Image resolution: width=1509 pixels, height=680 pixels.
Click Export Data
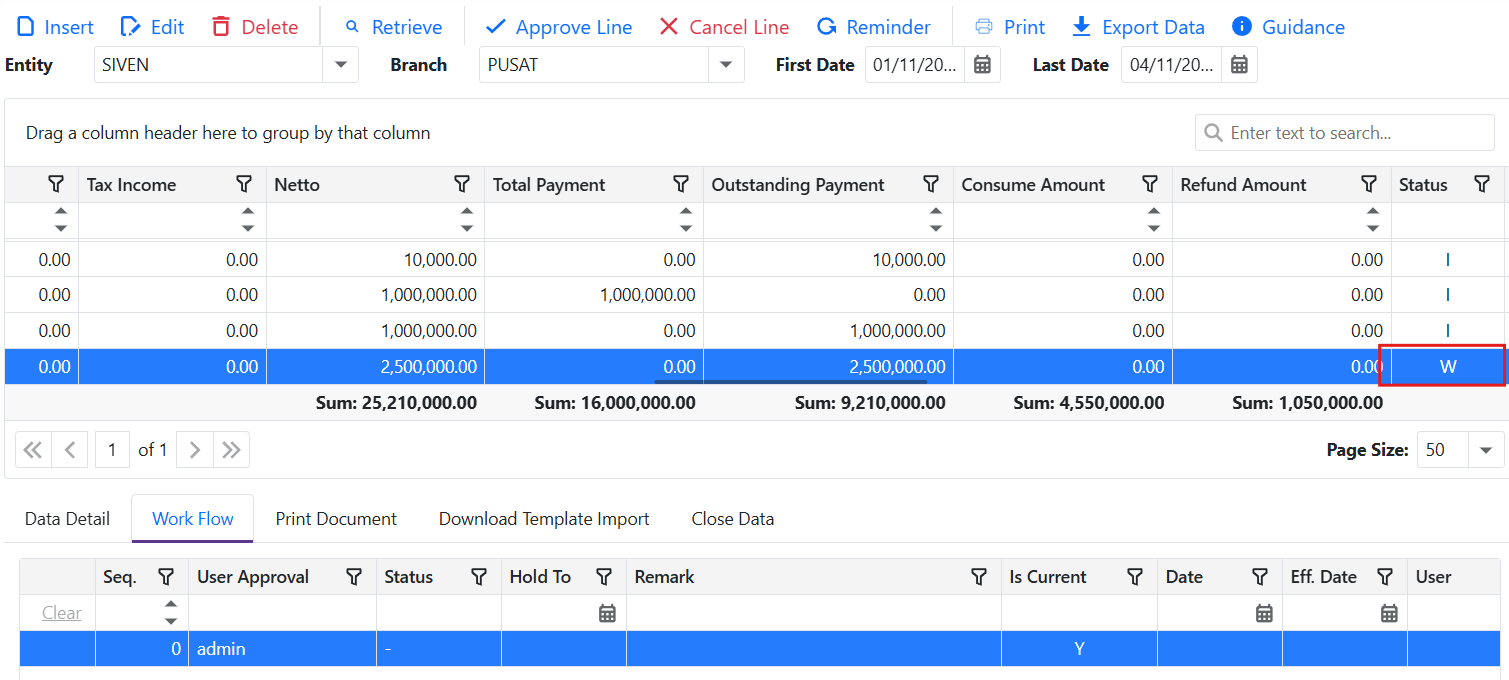(1137, 27)
